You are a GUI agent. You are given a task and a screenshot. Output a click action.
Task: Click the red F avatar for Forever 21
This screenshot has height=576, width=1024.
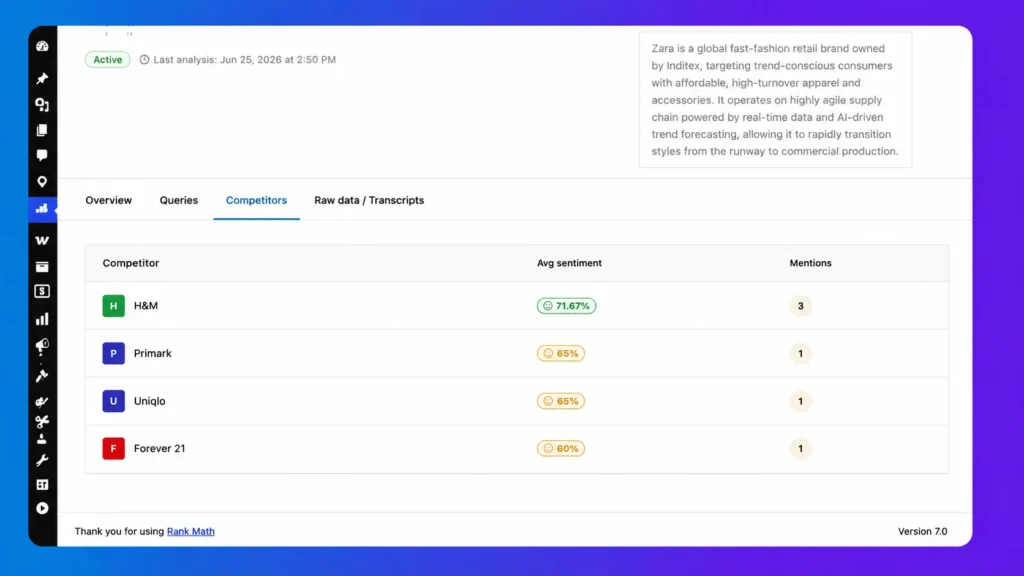(x=114, y=449)
